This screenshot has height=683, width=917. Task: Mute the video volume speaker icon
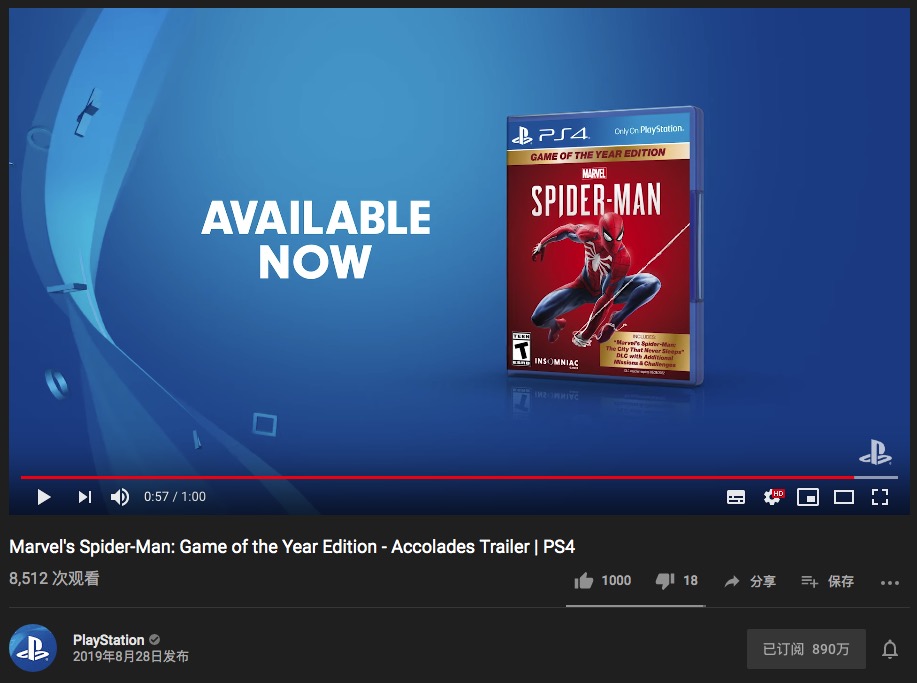(120, 497)
